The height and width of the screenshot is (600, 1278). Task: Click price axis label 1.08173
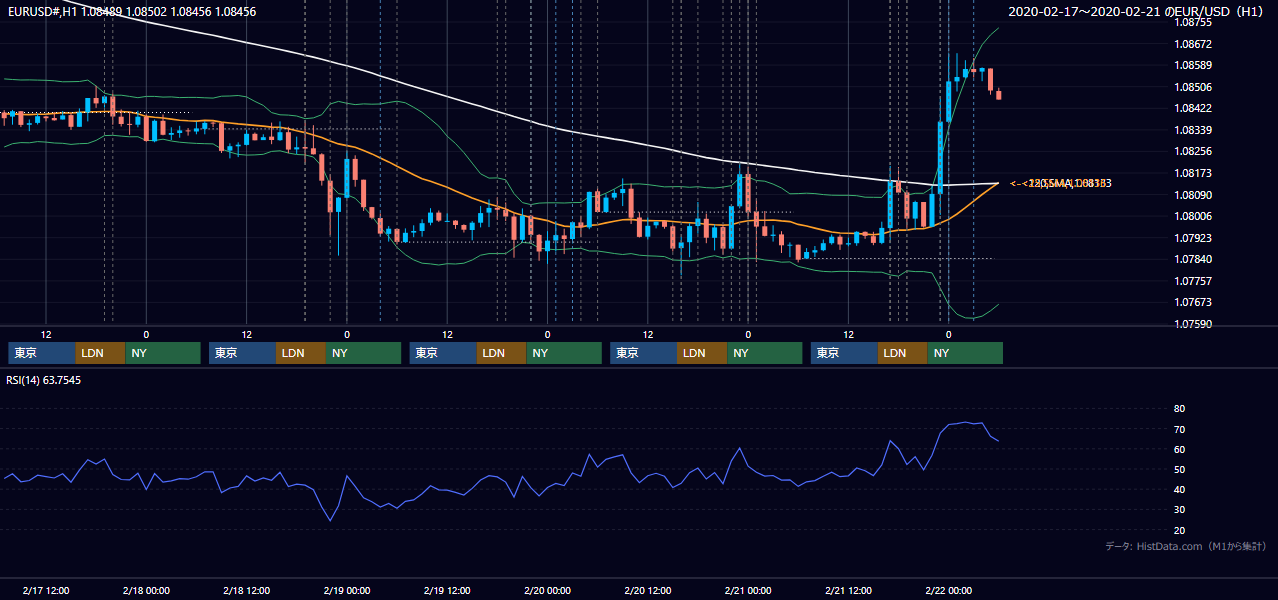click(x=1195, y=173)
